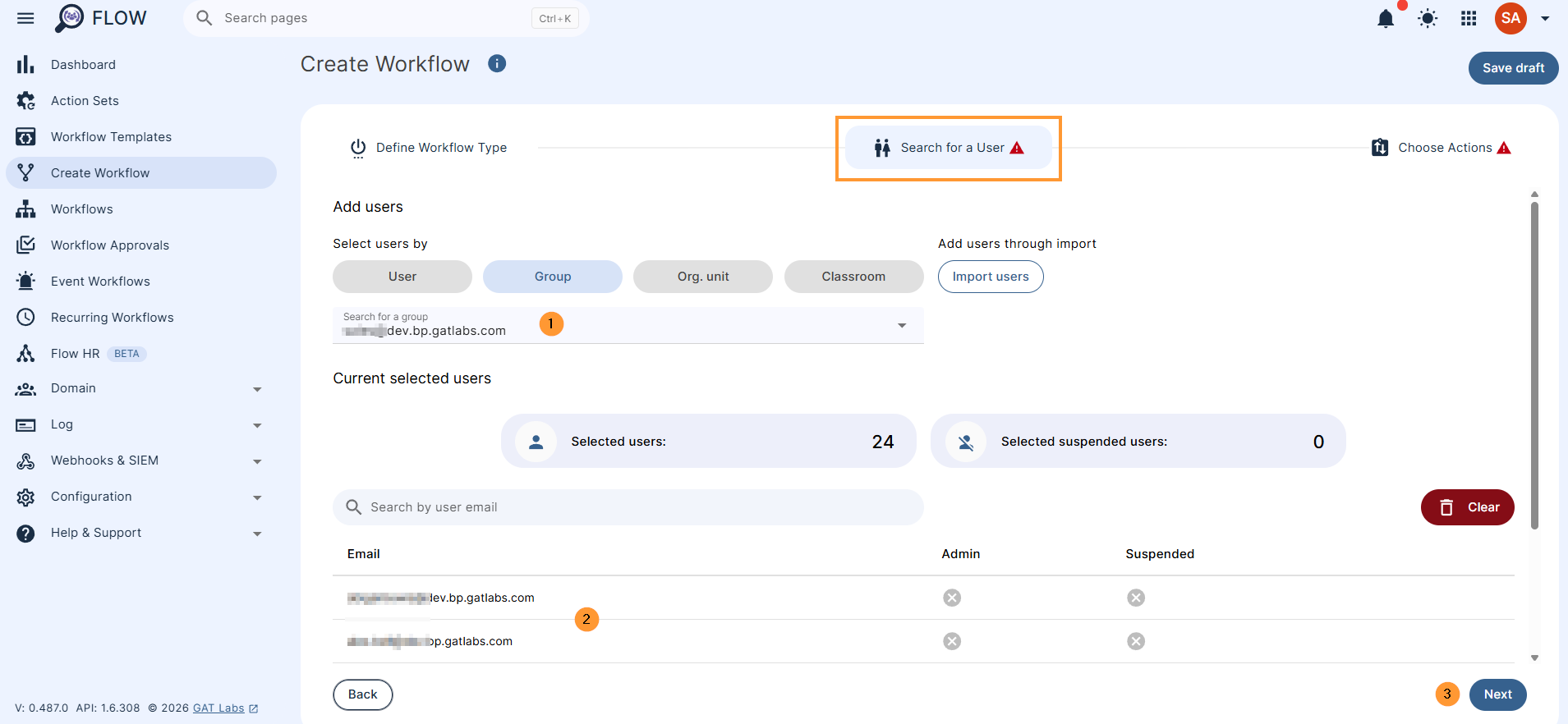Expand the Domain submenu
The image size is (1568, 724).
tap(257, 389)
